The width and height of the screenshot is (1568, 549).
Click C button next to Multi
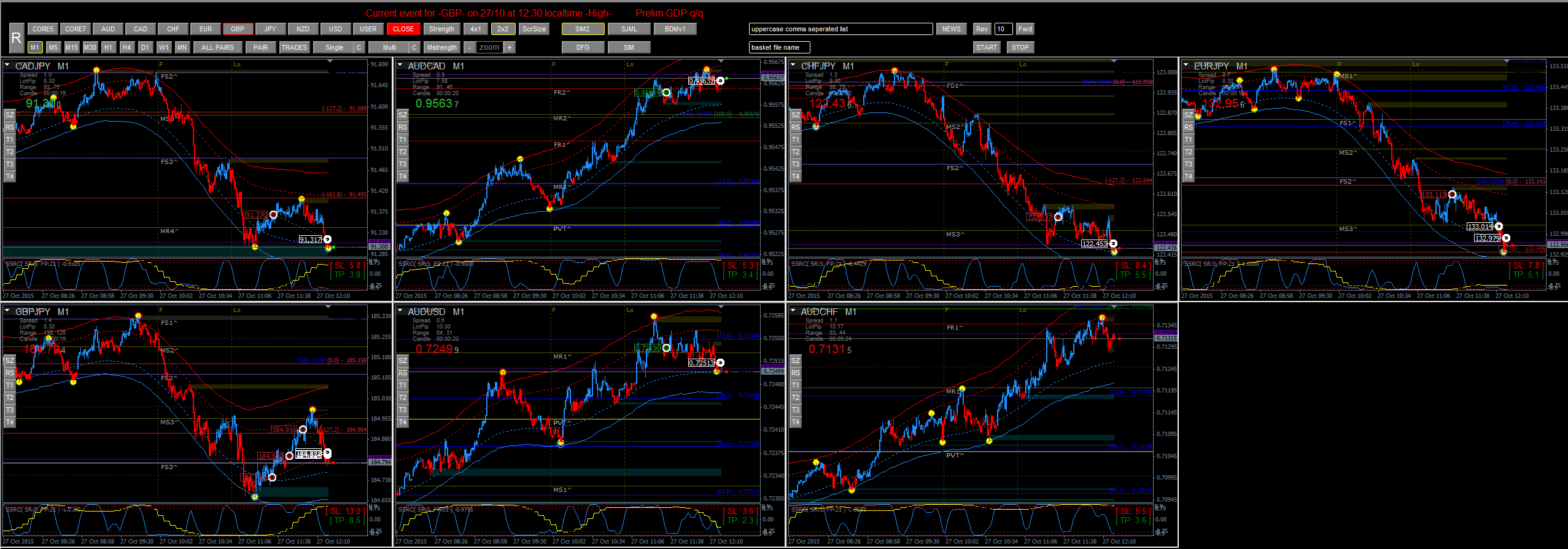[414, 47]
